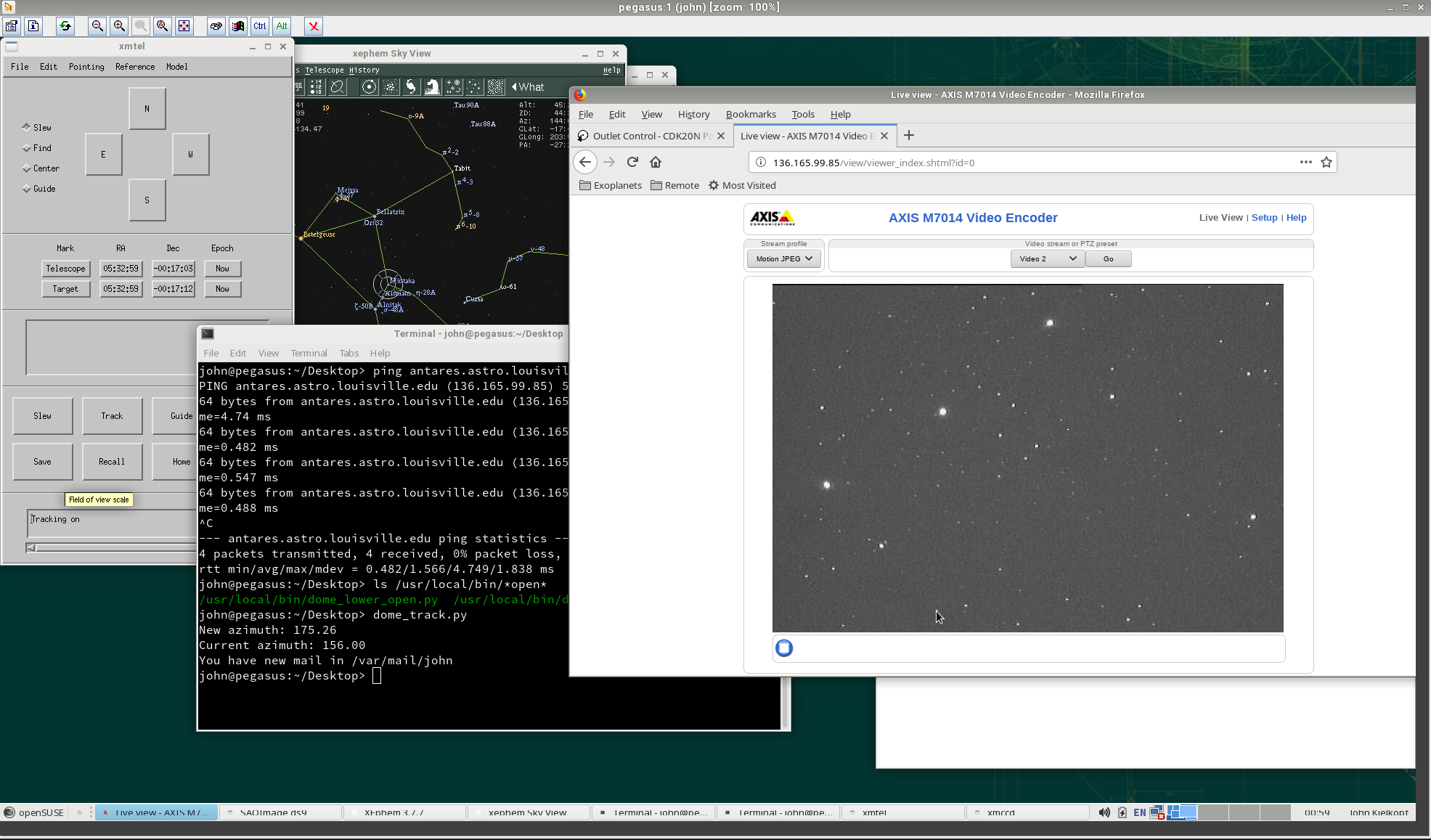The width and height of the screenshot is (1431, 840).
Task: Click the Track button in xmtel
Action: point(112,416)
